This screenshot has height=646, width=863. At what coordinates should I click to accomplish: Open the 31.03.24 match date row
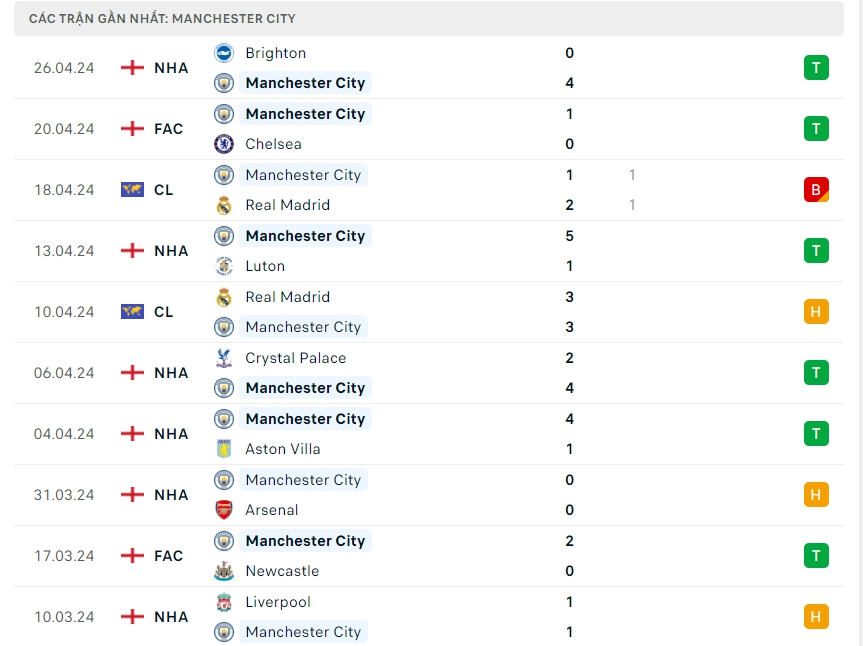coord(62,495)
